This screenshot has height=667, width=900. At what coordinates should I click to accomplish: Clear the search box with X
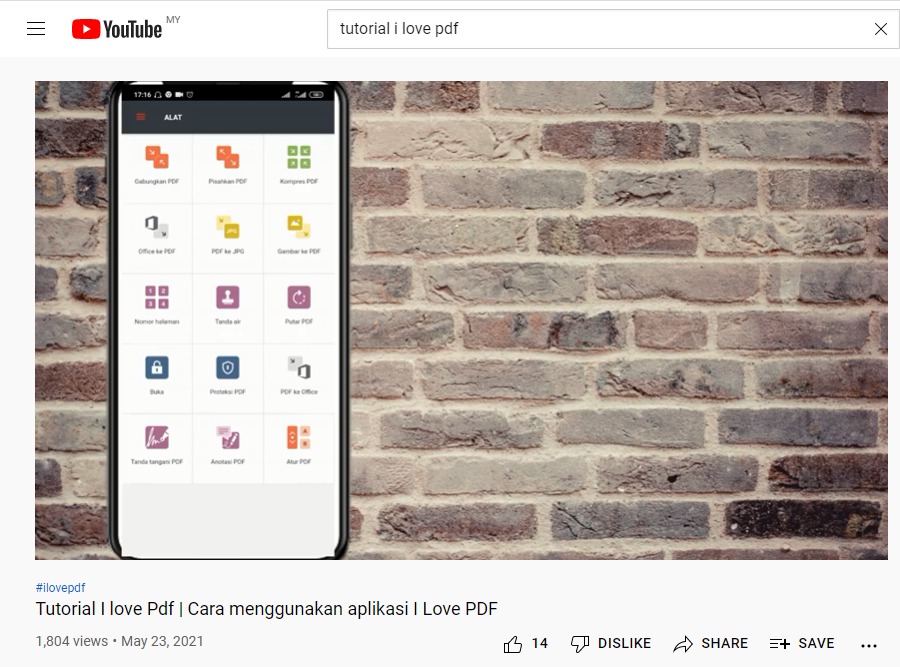(880, 29)
